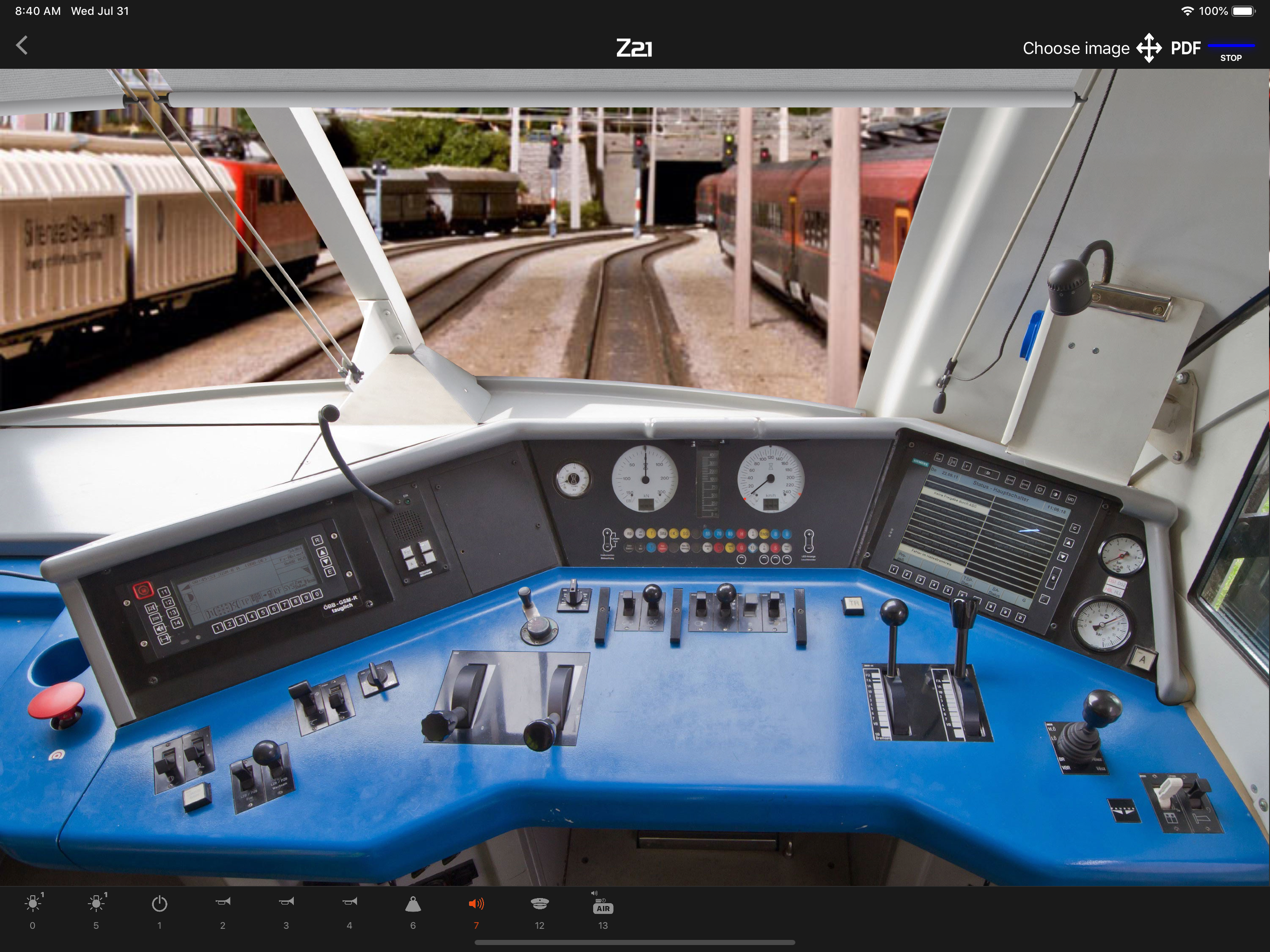Tap the move arrows icon
1270x952 pixels.
[x=1149, y=48]
